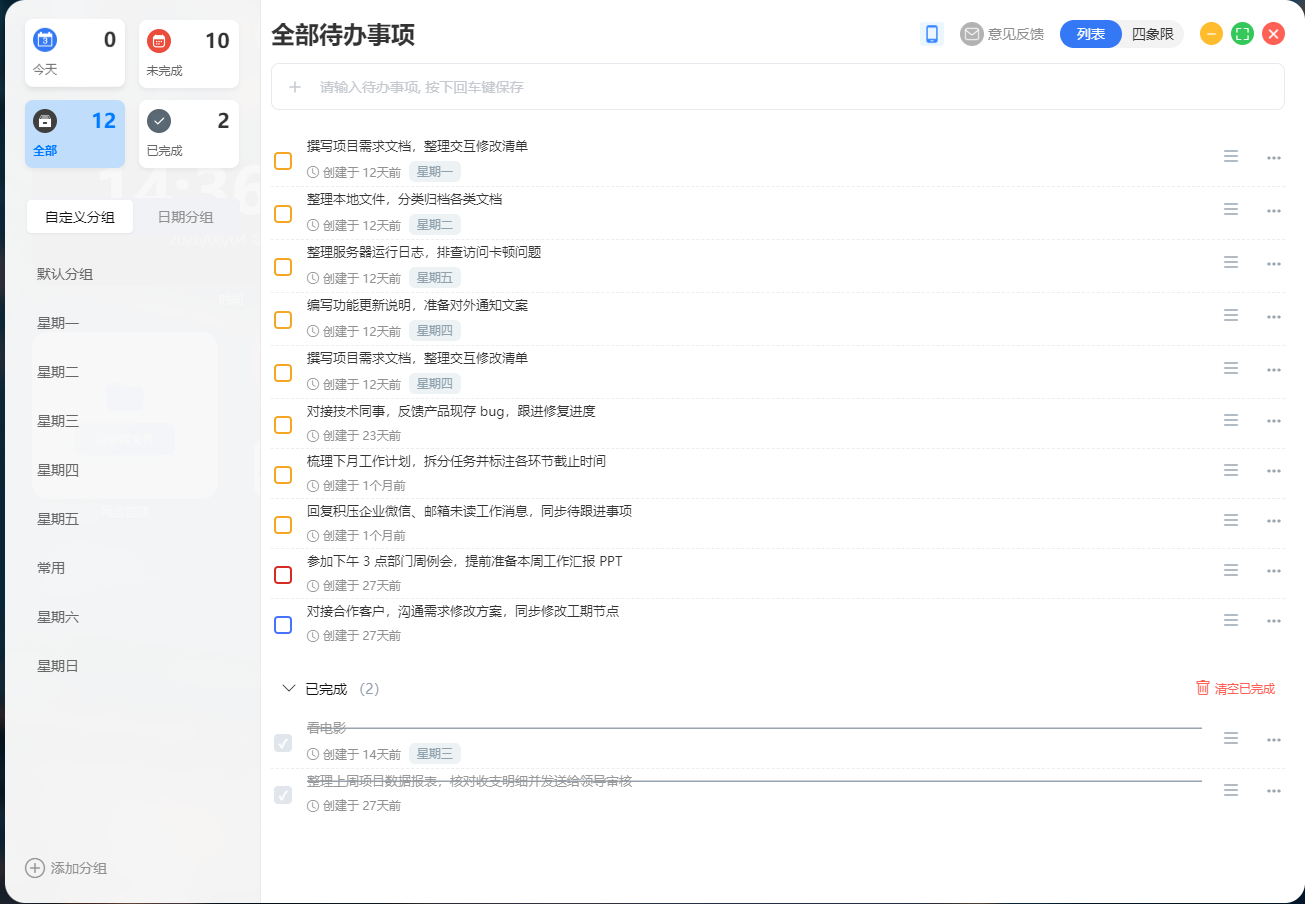
Task: Open the mobile phone sync icon
Action: [x=932, y=34]
